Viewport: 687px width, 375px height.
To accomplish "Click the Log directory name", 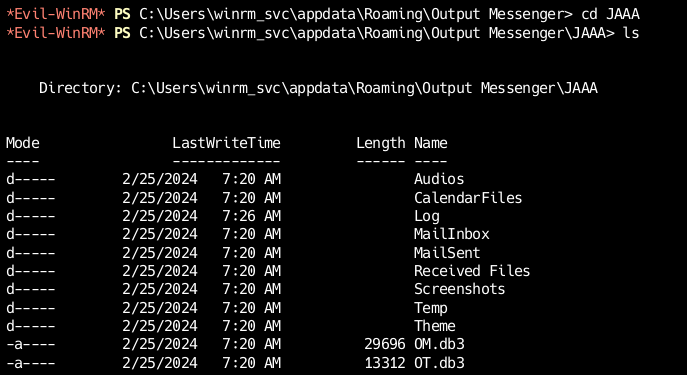I will [427, 216].
